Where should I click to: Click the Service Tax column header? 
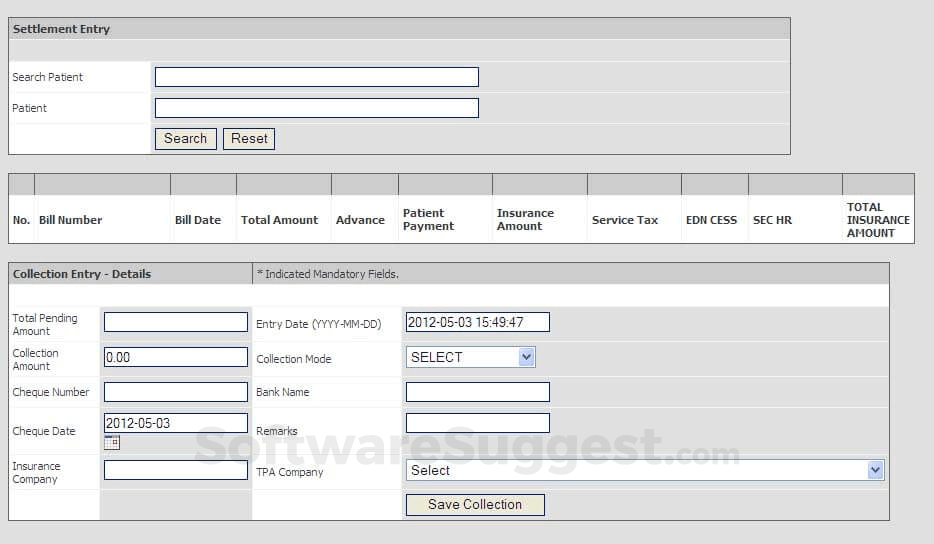tap(624, 220)
